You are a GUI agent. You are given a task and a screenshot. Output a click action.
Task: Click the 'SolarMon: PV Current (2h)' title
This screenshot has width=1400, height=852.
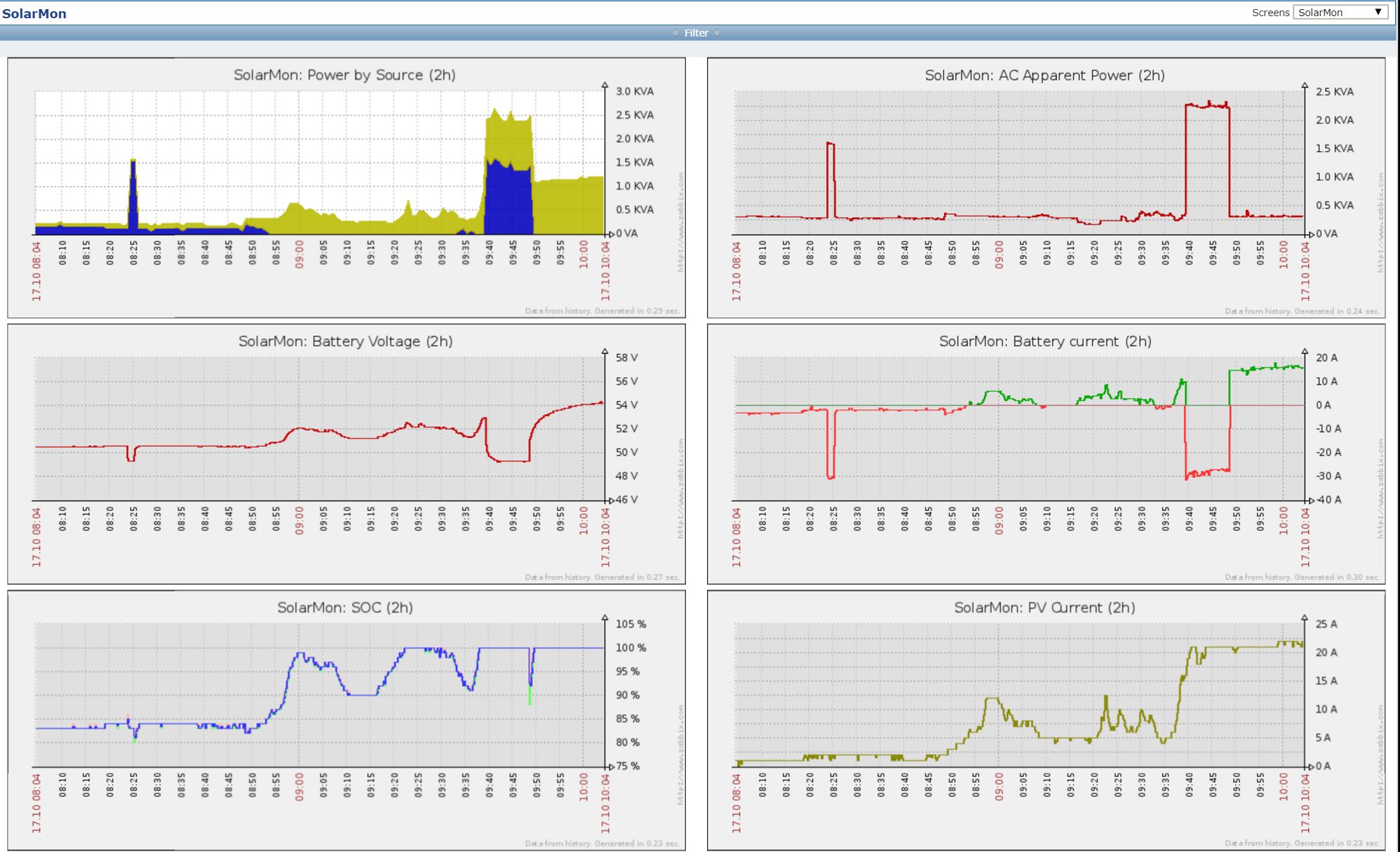tap(1044, 608)
